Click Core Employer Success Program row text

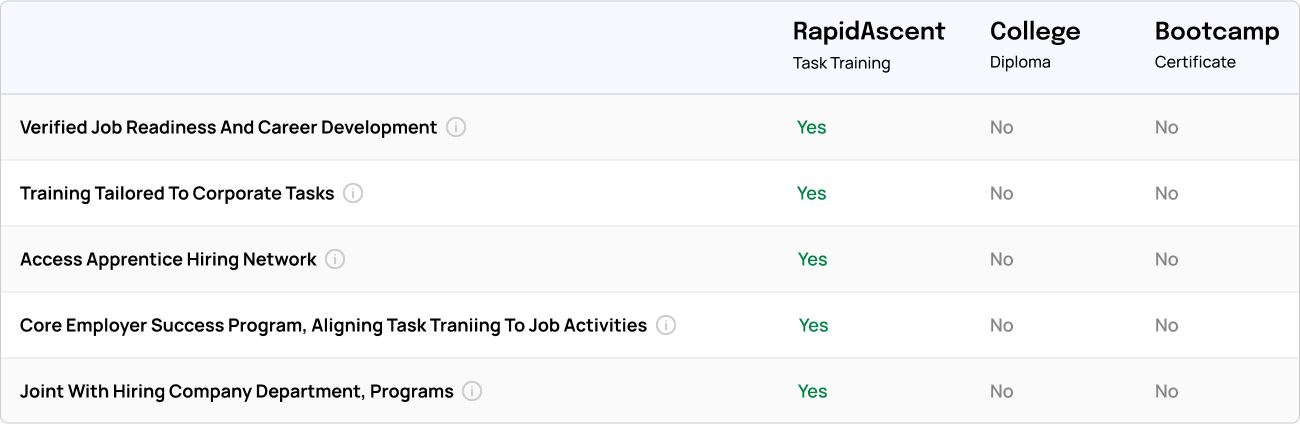pyautogui.click(x=334, y=325)
